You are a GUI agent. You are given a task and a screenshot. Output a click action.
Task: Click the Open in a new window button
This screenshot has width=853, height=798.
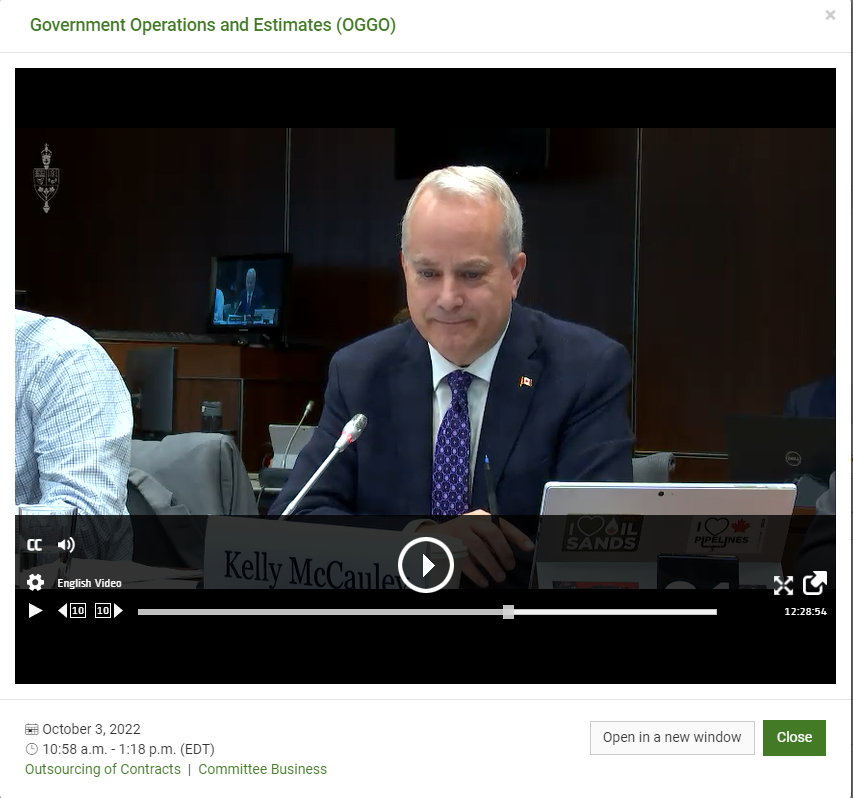(672, 738)
